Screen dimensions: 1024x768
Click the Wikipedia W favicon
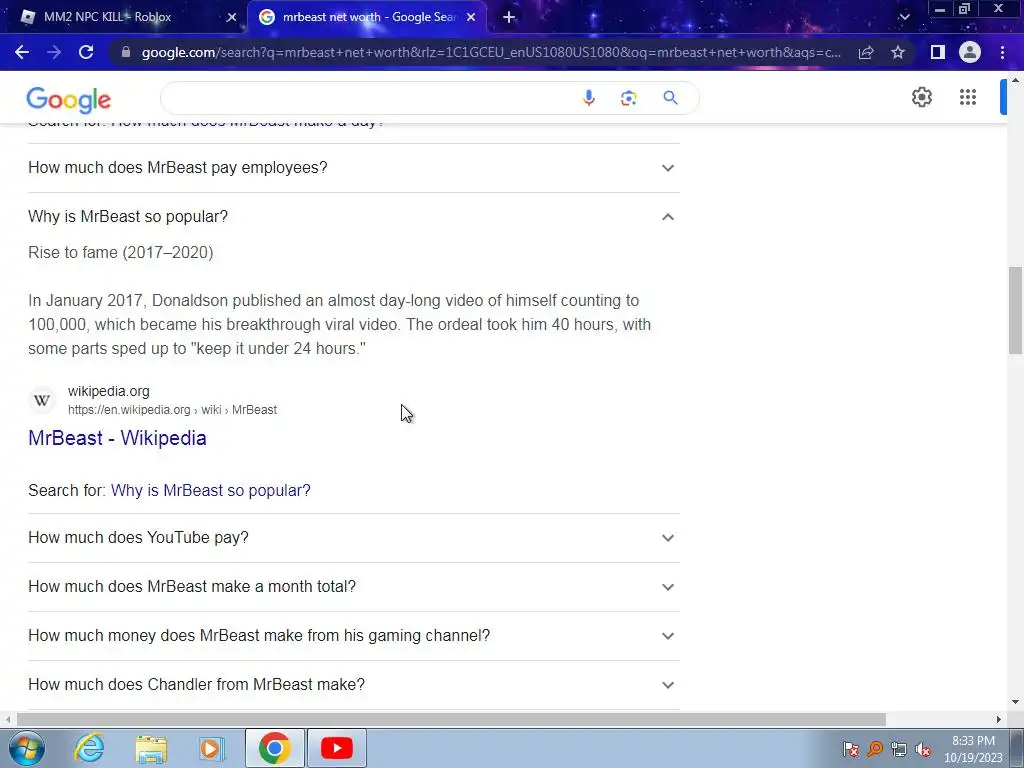pos(42,400)
